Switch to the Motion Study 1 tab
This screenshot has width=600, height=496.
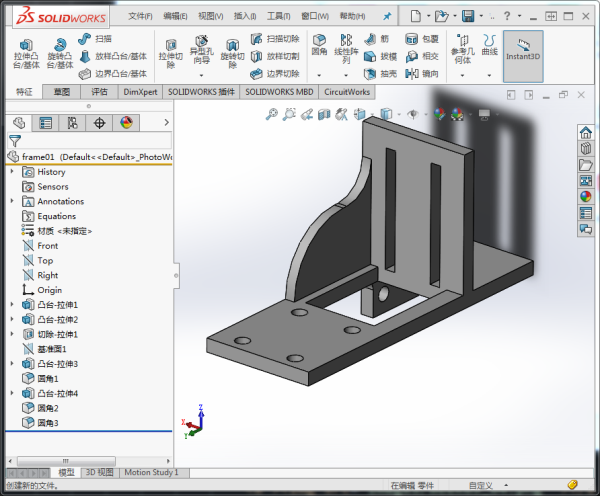coord(151,472)
